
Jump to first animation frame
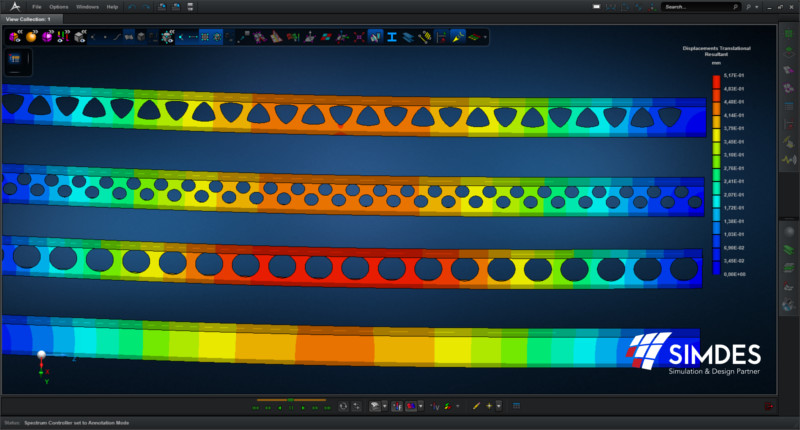pos(256,408)
